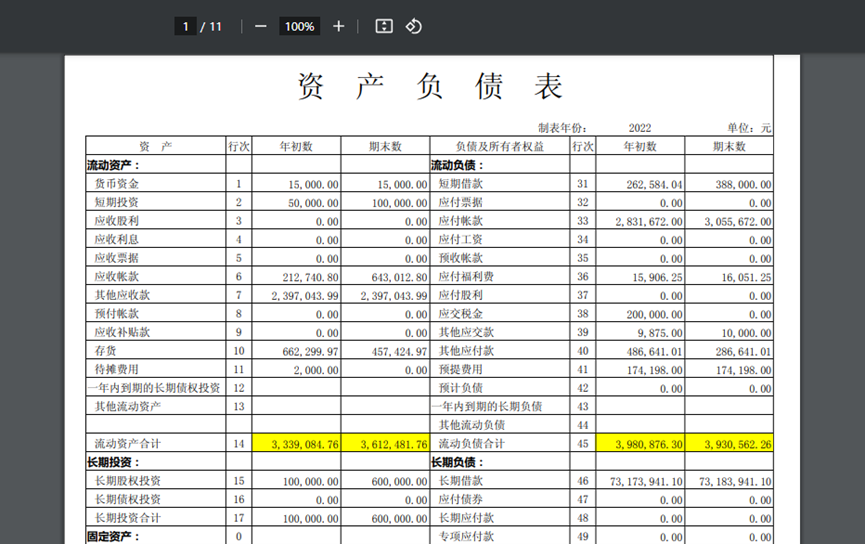
Task: Click the 流动负债 section heading
Action: pos(457,165)
